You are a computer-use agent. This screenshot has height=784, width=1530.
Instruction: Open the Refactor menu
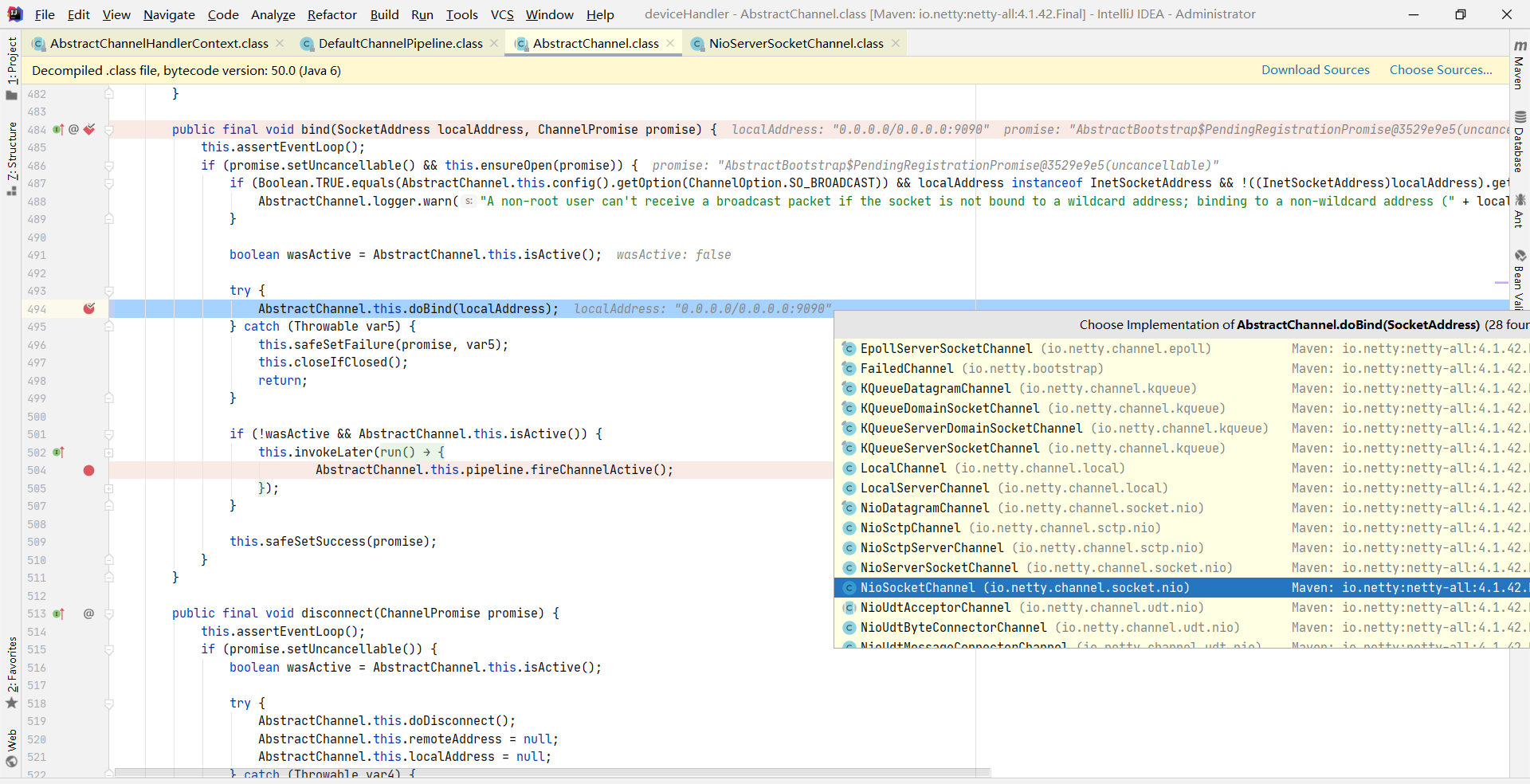332,14
